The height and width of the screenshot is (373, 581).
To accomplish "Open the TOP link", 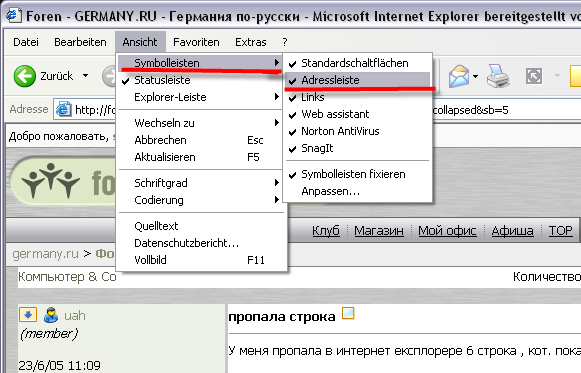I will 561,231.
